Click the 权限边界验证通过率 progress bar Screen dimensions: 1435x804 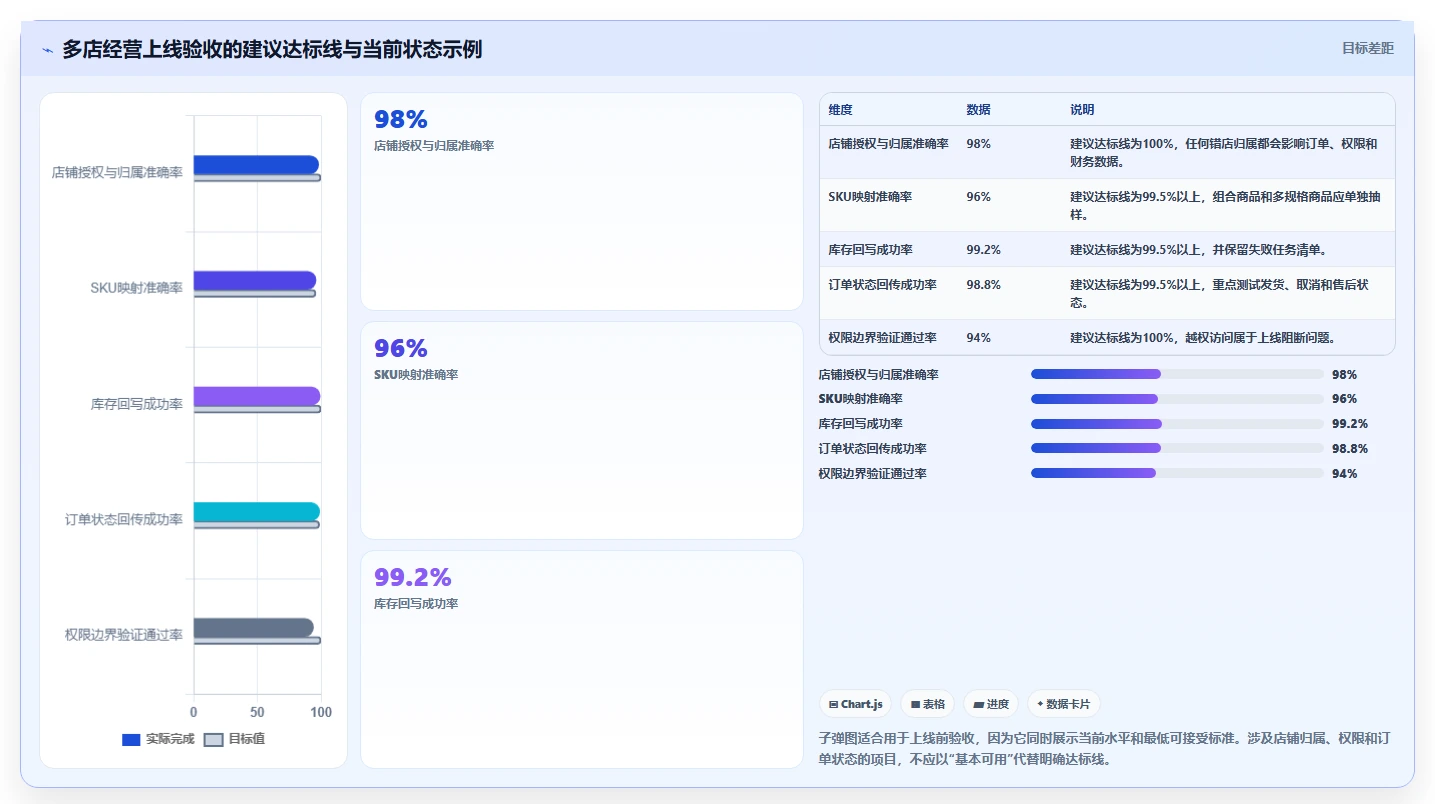tap(1177, 473)
